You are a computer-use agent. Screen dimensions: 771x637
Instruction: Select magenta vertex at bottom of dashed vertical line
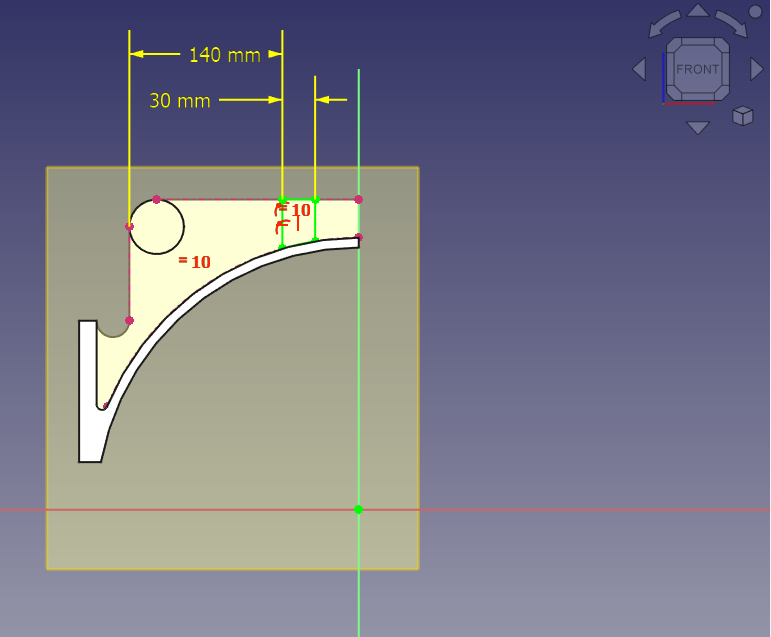129,321
